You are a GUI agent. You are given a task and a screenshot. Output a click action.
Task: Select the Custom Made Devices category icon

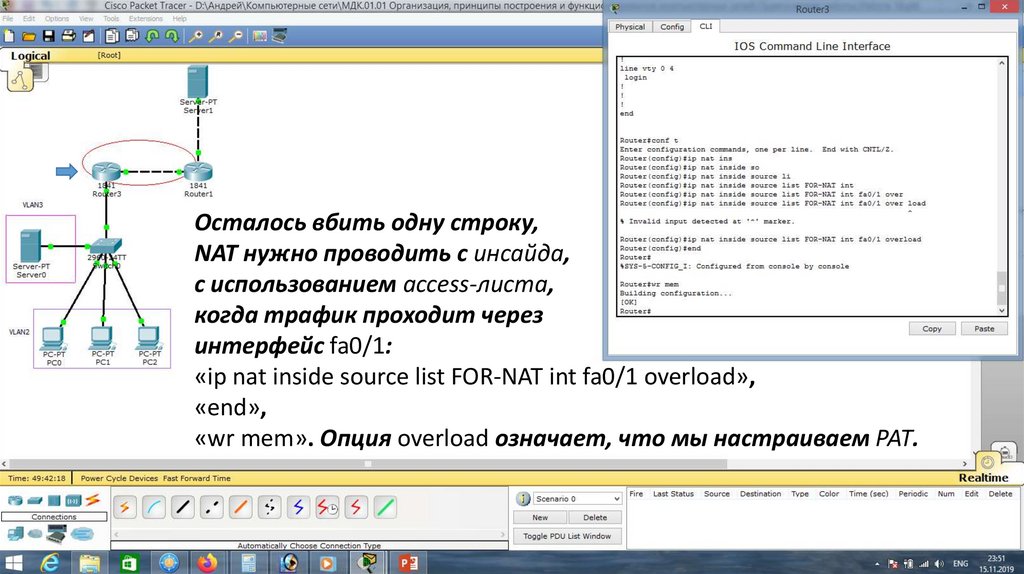[57, 535]
